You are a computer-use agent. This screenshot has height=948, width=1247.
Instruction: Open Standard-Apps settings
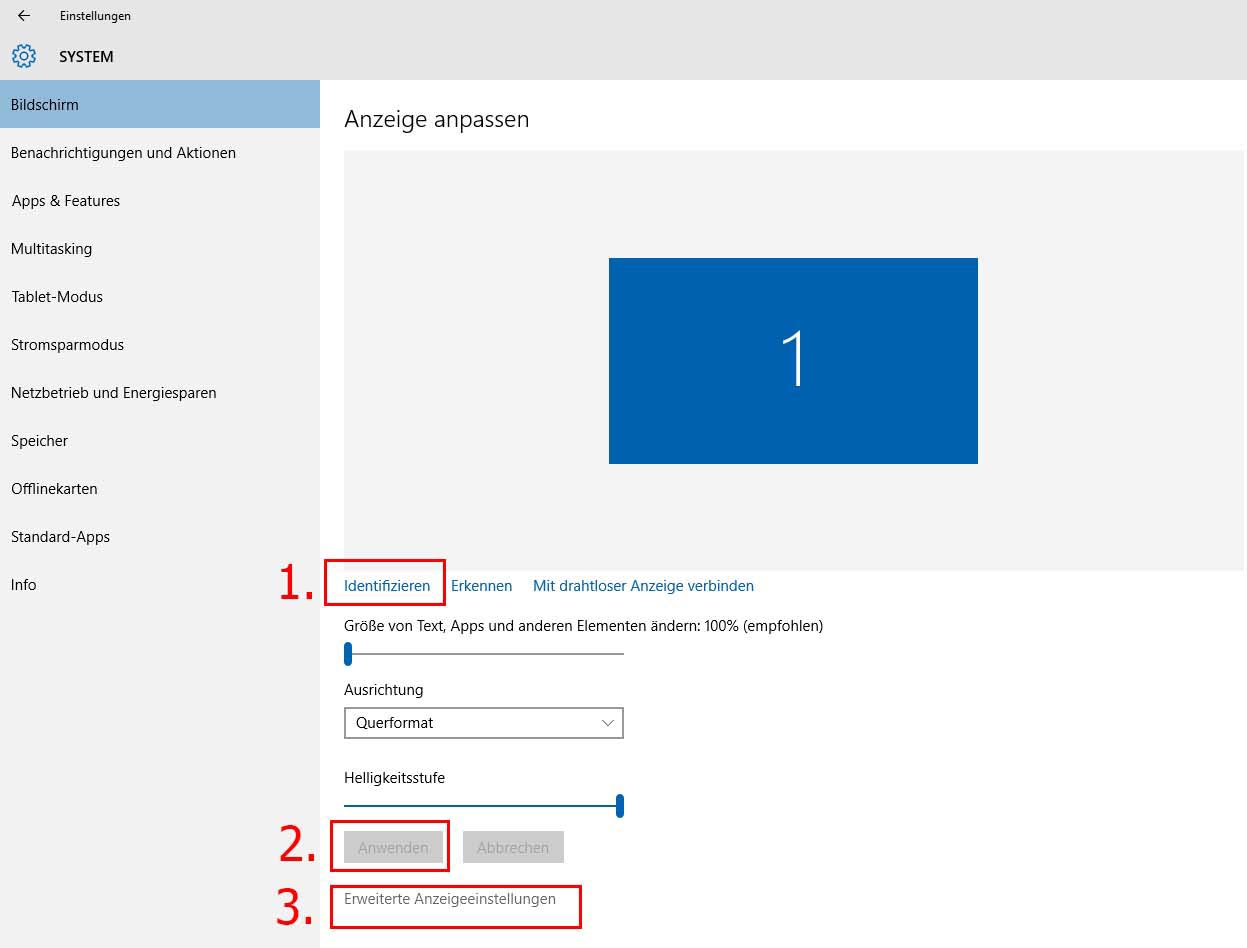pyautogui.click(x=160, y=537)
